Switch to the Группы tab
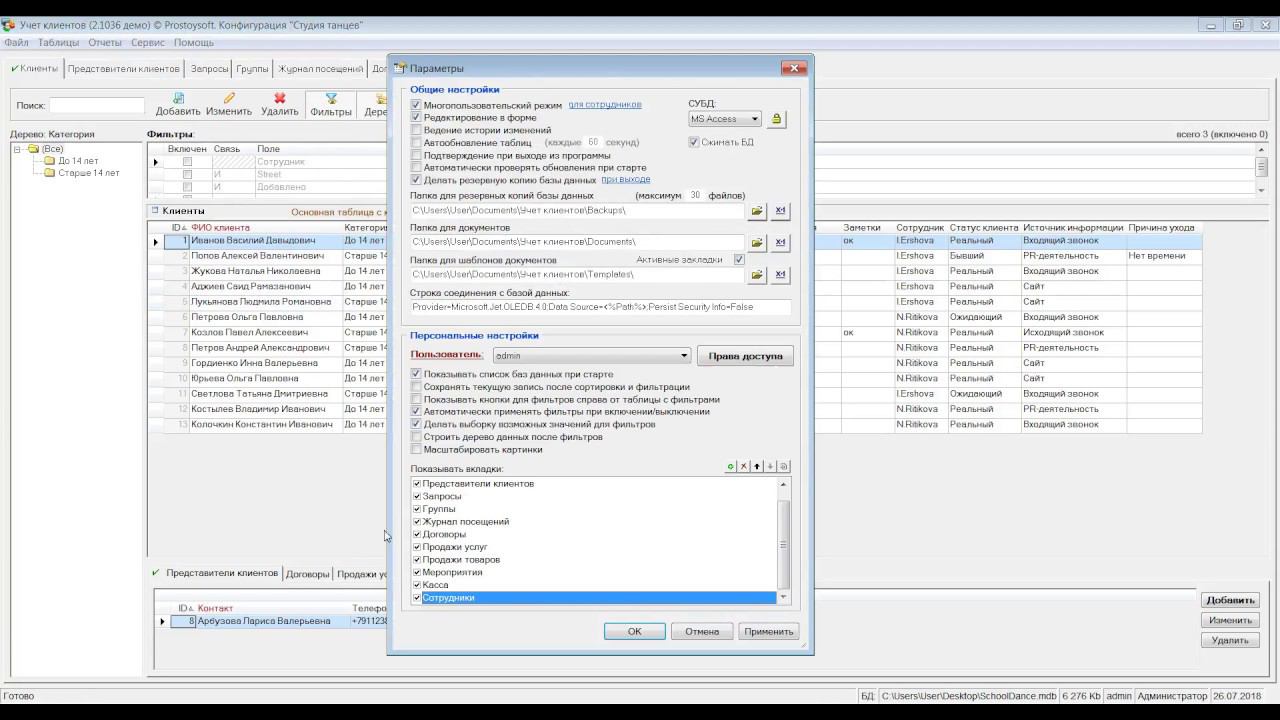This screenshot has height=720, width=1280. coord(252,69)
